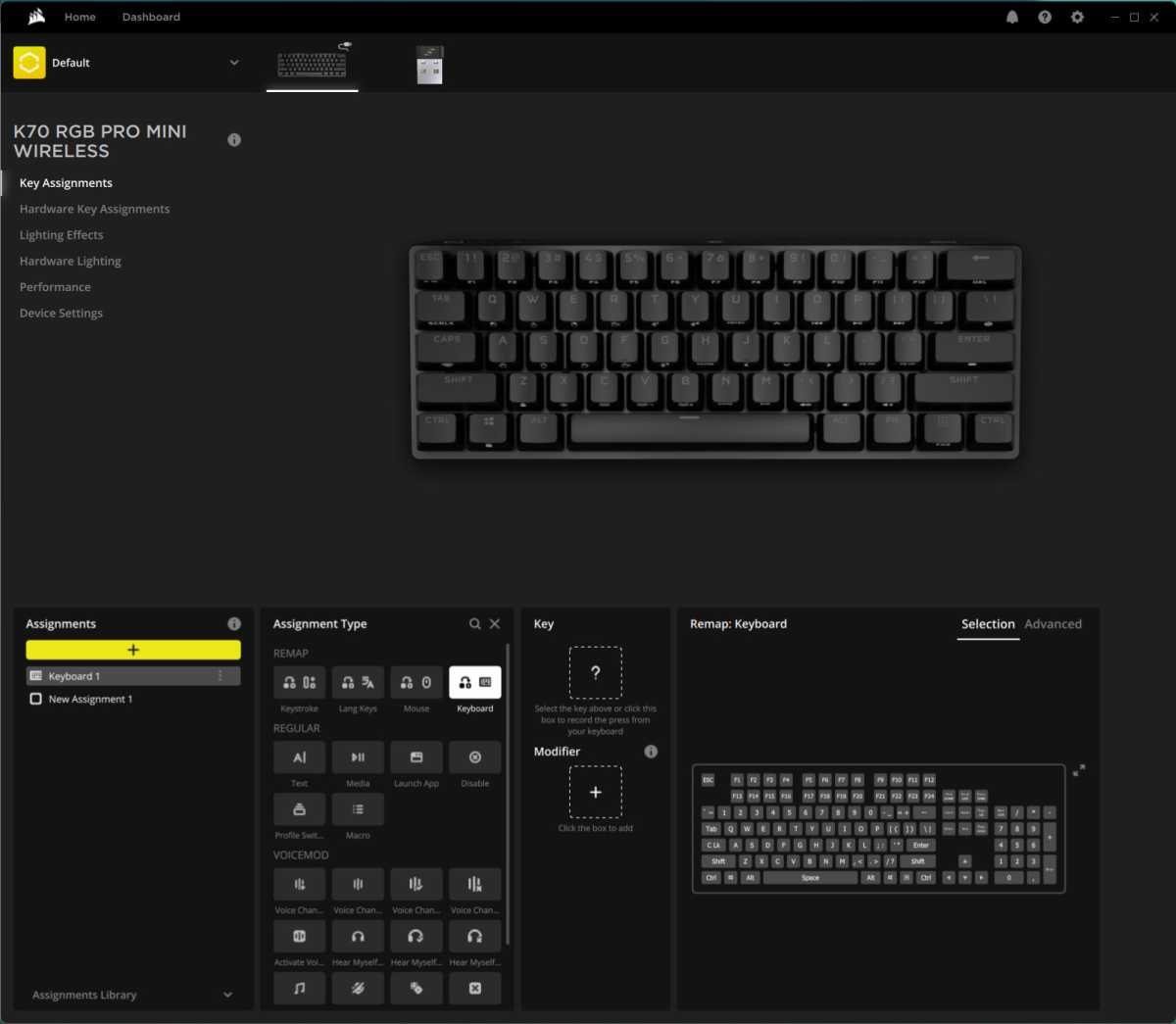This screenshot has width=1176, height=1024.
Task: Expand the virtual keyboard view
Action: coord(1079,770)
